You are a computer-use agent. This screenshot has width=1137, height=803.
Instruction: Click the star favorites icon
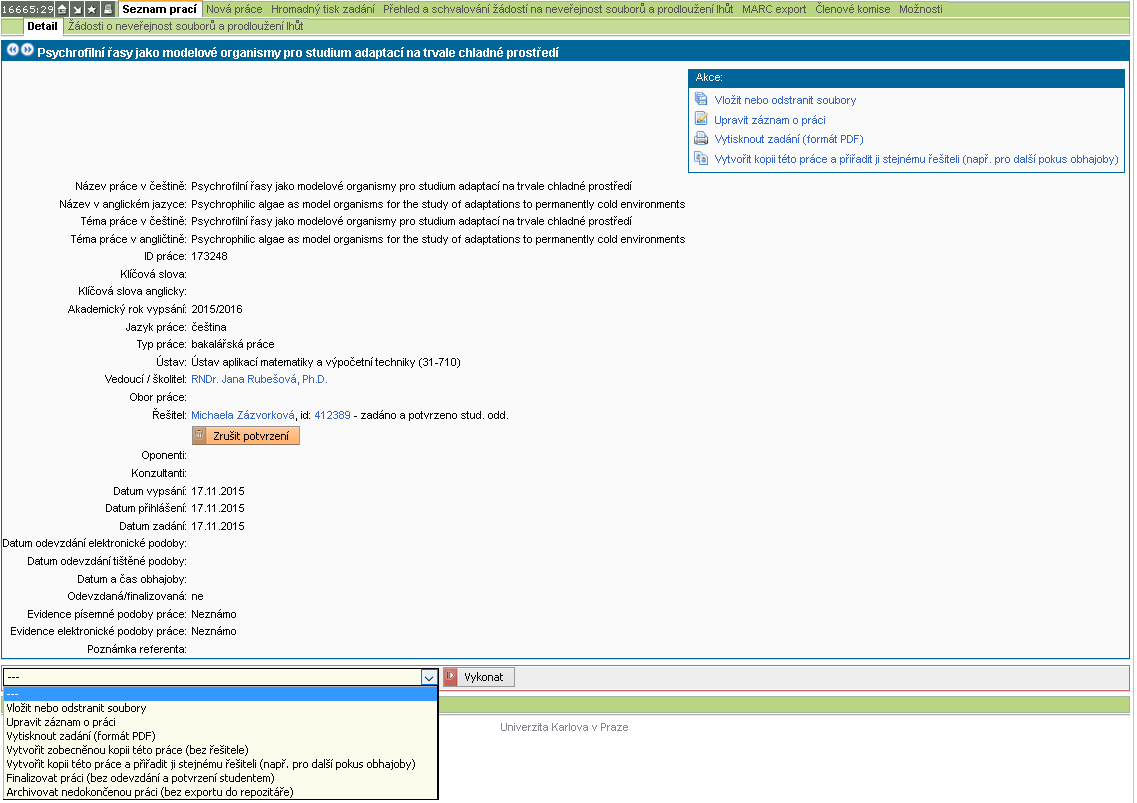(x=92, y=9)
